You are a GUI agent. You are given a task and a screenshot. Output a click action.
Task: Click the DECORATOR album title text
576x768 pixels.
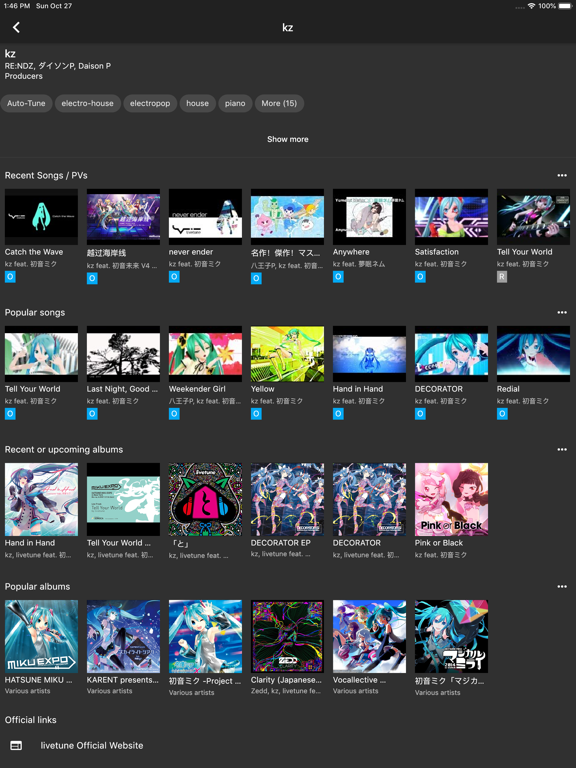coord(357,543)
